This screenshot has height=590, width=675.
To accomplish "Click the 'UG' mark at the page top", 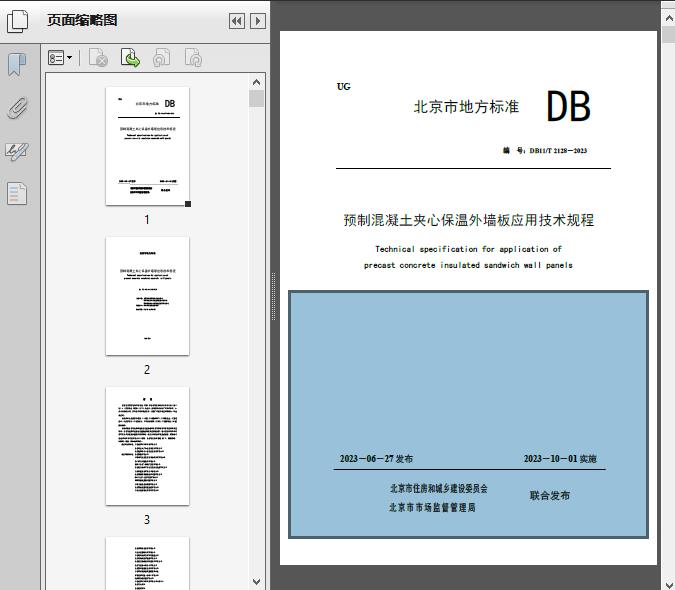I will [344, 86].
